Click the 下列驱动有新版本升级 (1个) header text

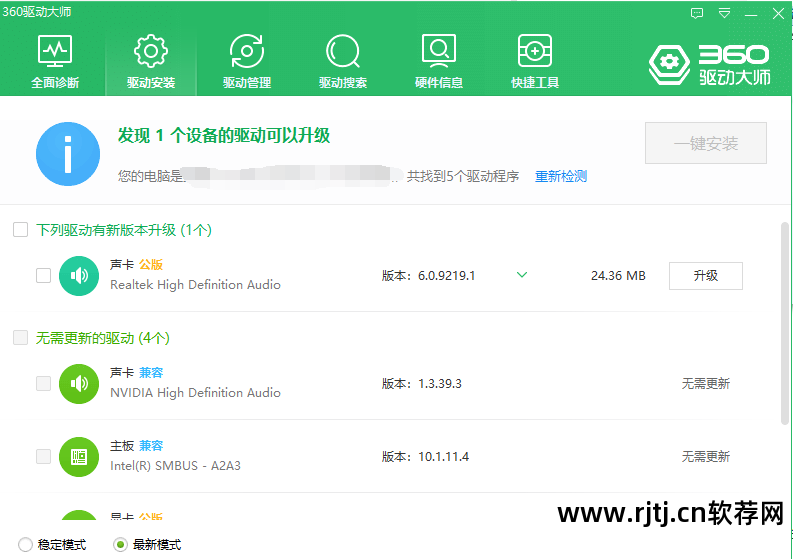point(124,230)
